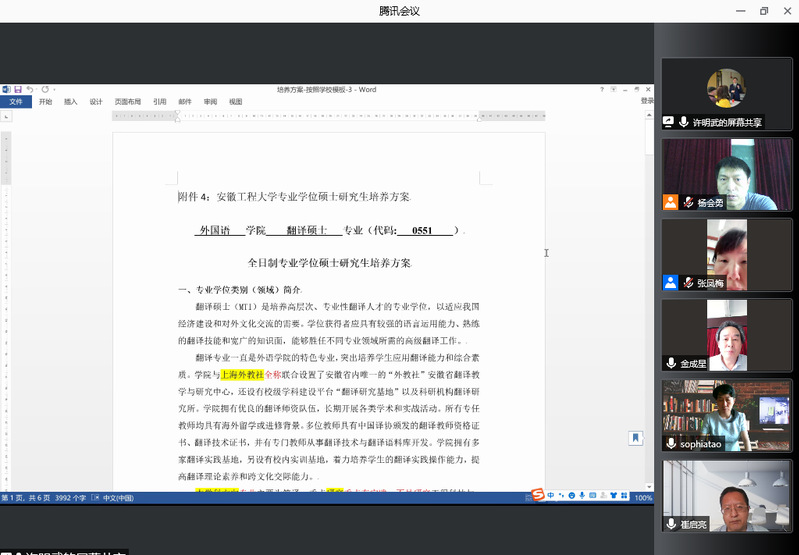
Task: Click muted microphone icon next to 杨会勇
Action: [689, 202]
